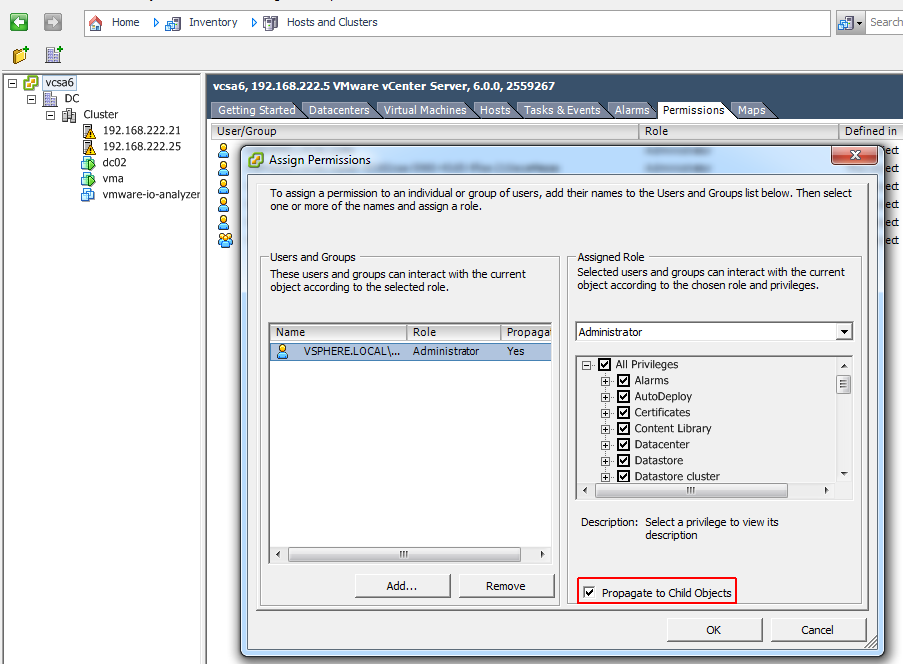
Task: Select the vma virtual machine
Action: [113, 179]
